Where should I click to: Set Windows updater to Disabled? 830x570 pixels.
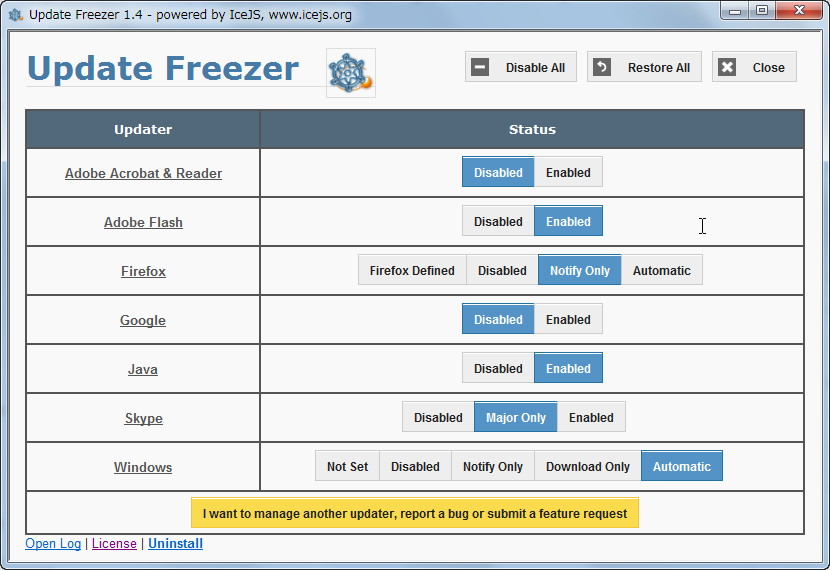tap(415, 466)
